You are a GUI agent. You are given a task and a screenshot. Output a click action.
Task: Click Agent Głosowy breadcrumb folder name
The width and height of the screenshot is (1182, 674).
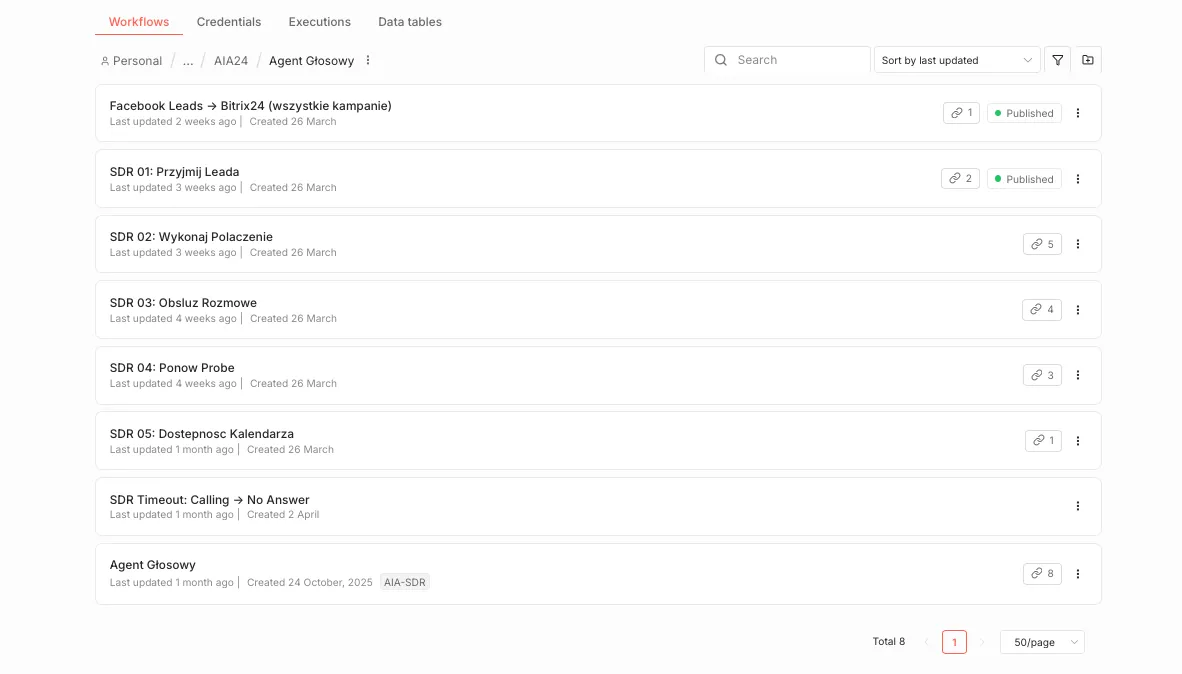[311, 61]
